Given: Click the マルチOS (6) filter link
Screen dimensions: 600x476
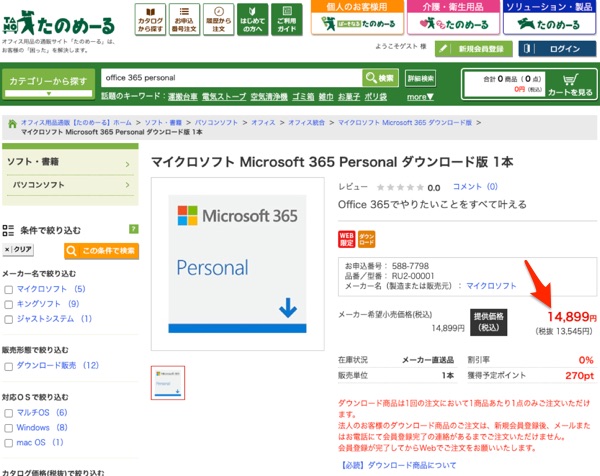Looking at the screenshot, I should coord(42,412).
